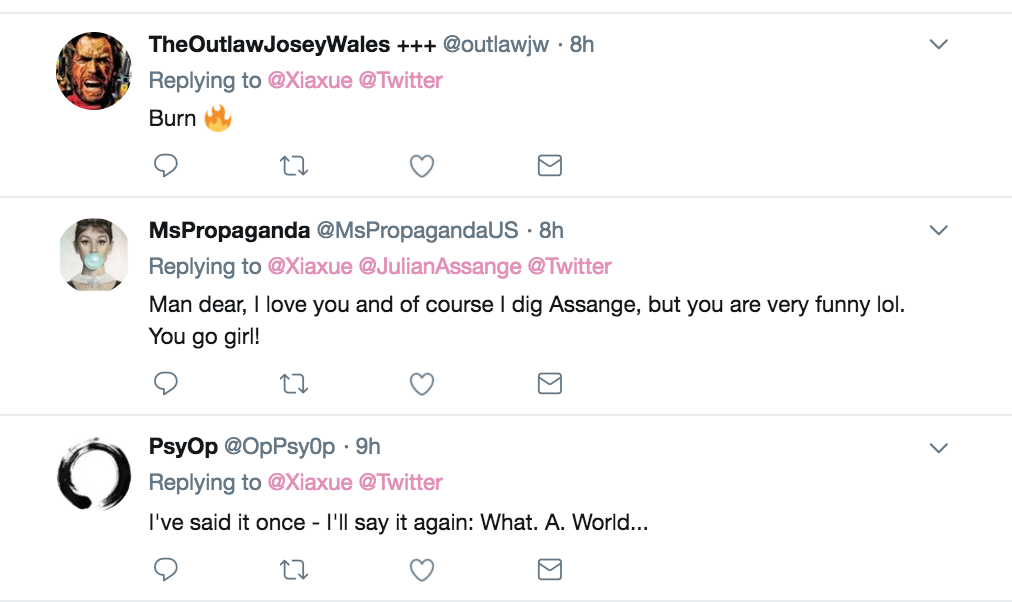Message PsyOp's tweet using the envelope icon
Viewport: 1012px width, 602px height.
[550, 570]
